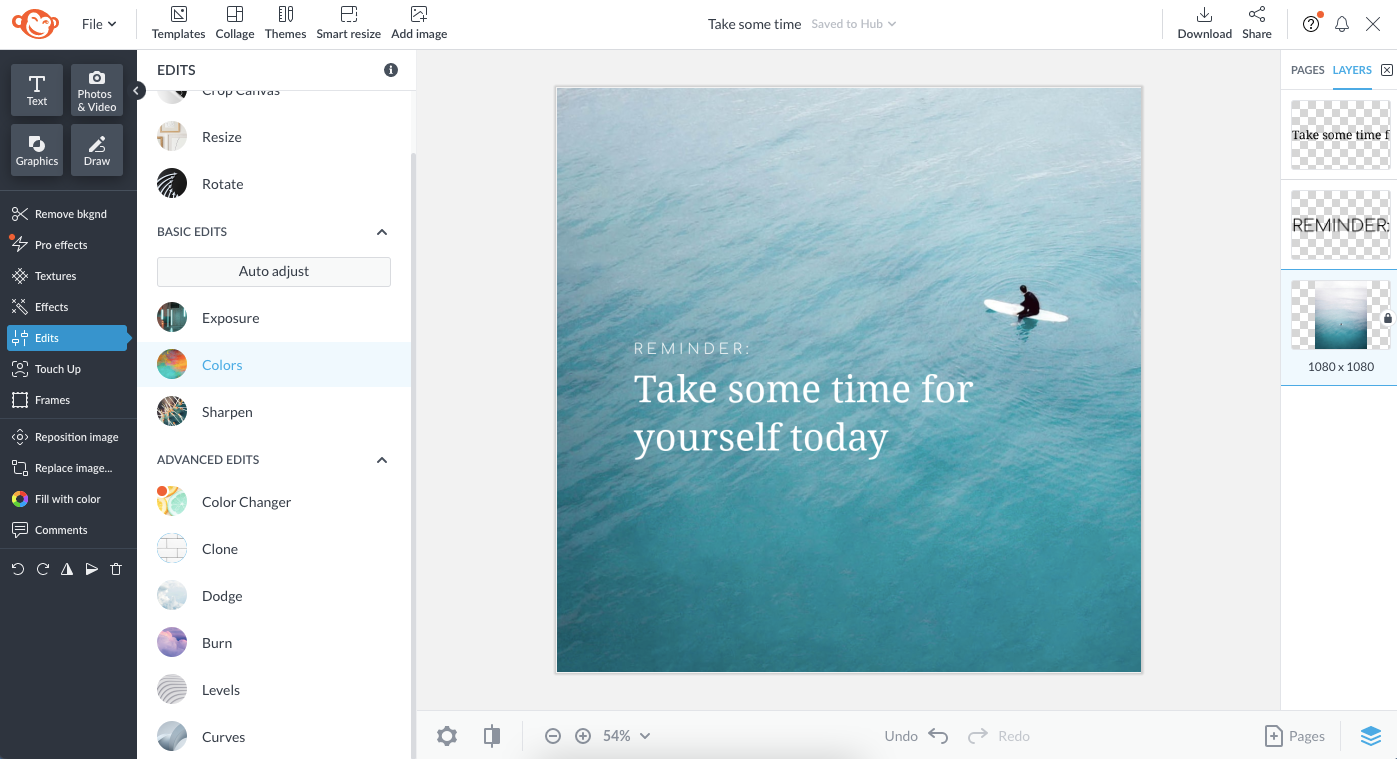Image resolution: width=1397 pixels, height=759 pixels.
Task: Open Pro effects
Action: click(x=68, y=245)
